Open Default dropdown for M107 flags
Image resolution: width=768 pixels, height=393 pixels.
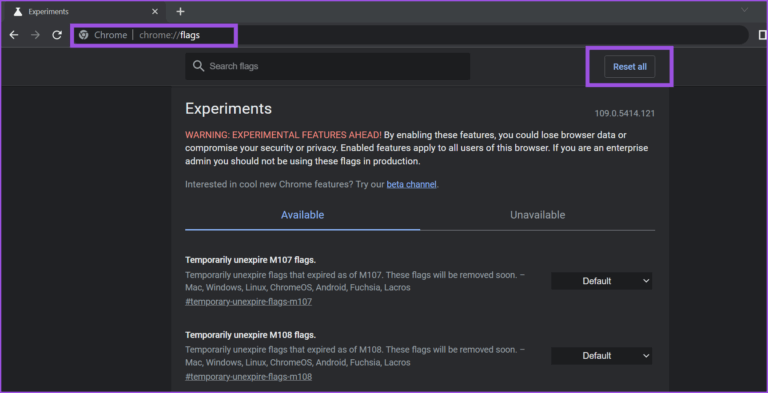pyautogui.click(x=601, y=281)
